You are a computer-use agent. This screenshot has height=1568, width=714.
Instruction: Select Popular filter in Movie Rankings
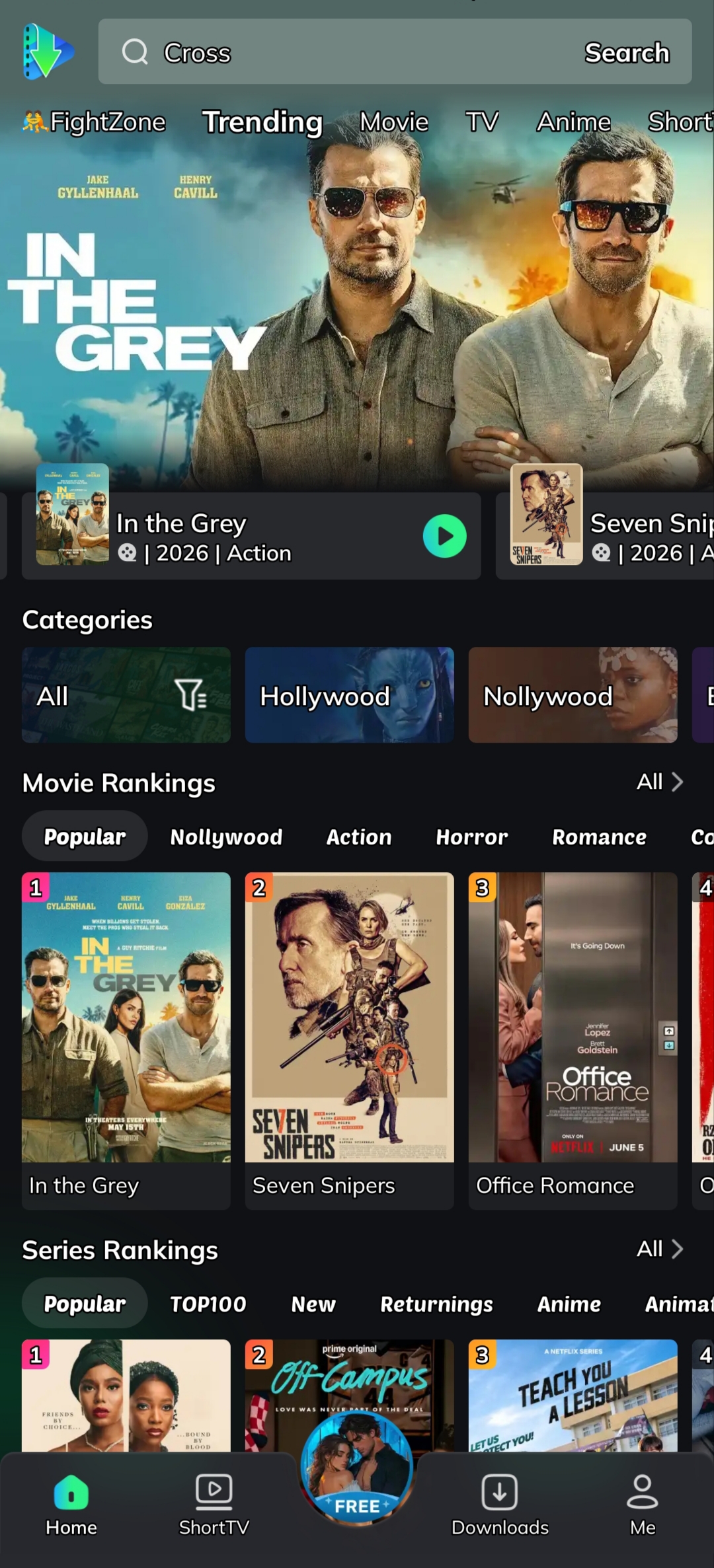[x=85, y=836]
